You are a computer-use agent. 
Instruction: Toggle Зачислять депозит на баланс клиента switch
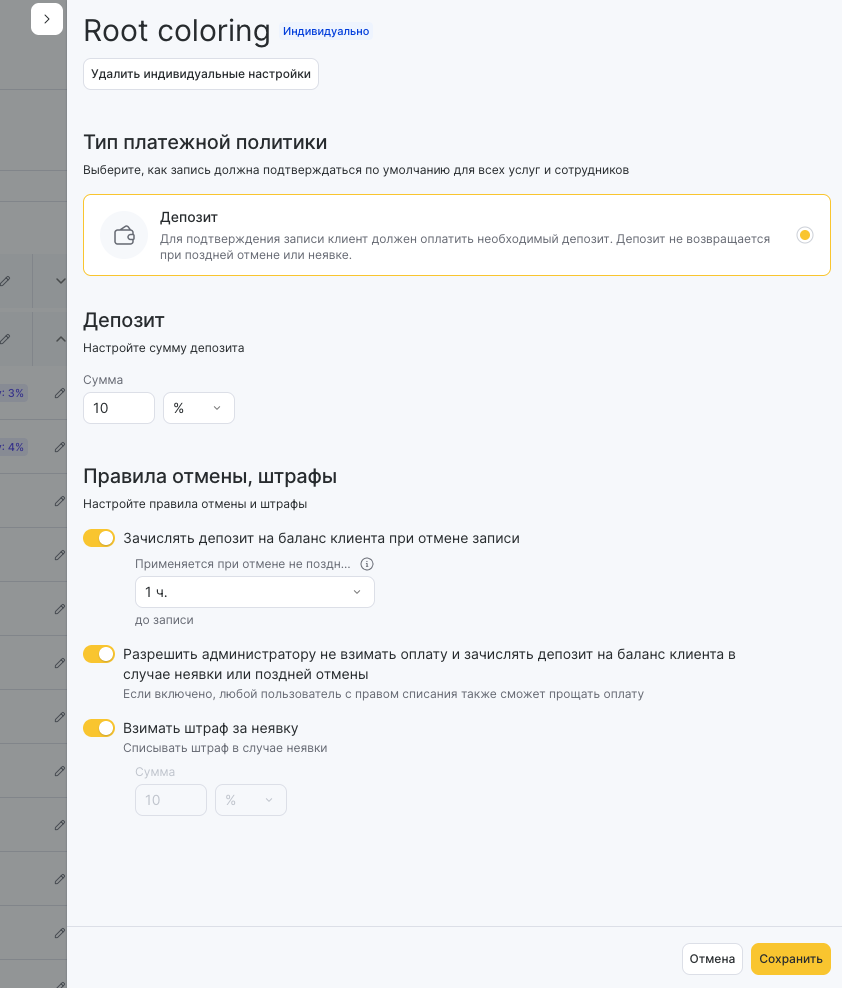point(99,538)
